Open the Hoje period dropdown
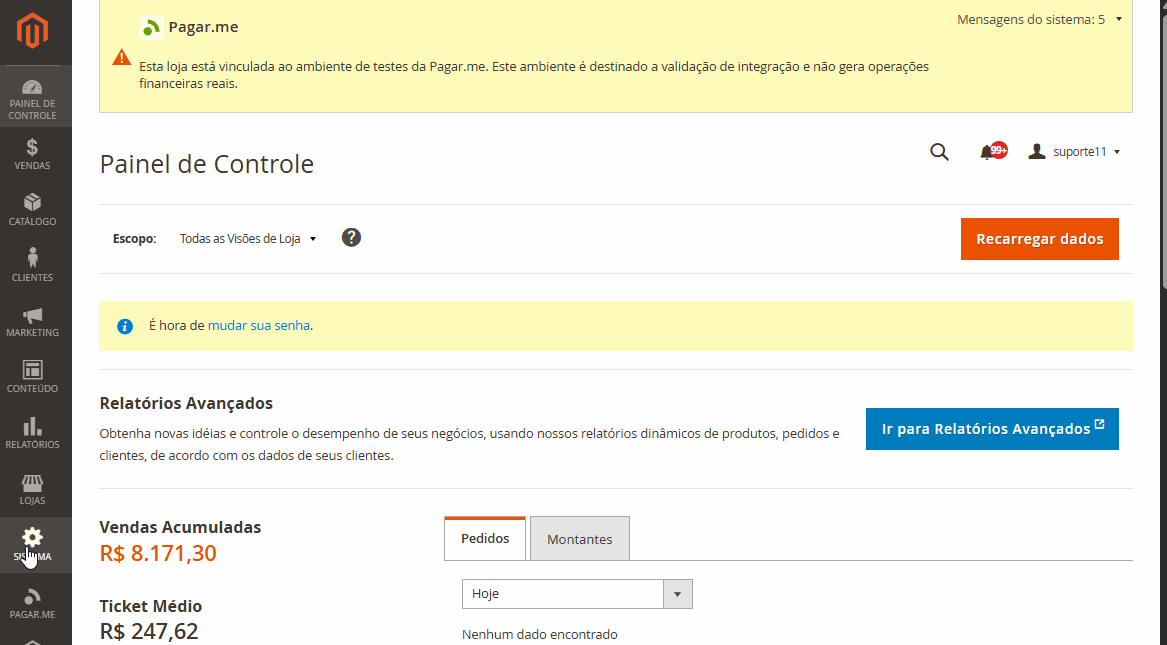This screenshot has height=645, width=1167. click(577, 594)
